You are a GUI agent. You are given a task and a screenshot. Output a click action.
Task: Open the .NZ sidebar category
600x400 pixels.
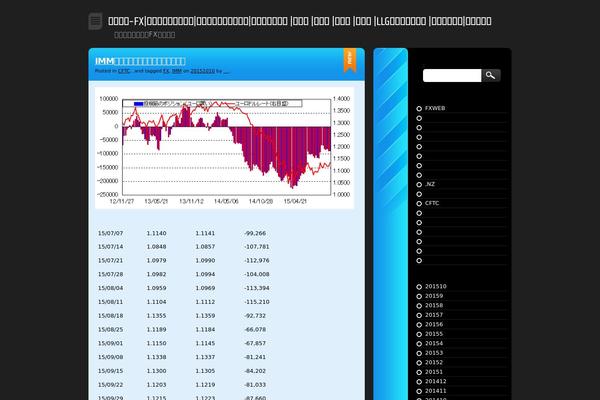[x=430, y=184]
